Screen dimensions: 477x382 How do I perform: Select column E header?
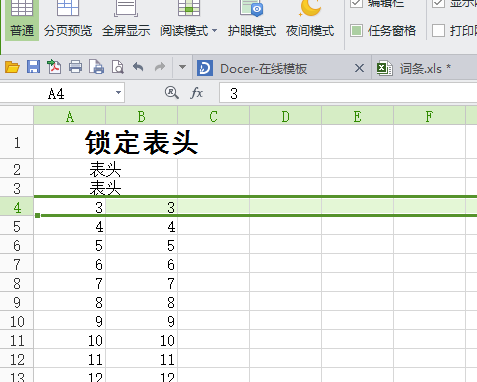click(357, 117)
